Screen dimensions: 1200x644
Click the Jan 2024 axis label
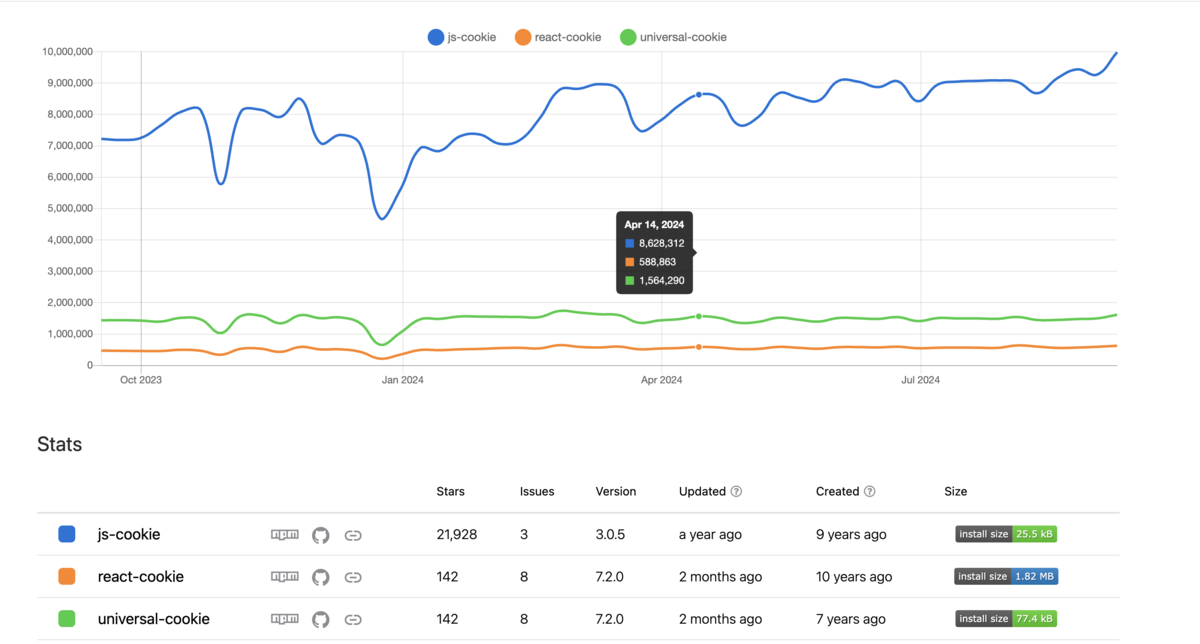pos(403,380)
